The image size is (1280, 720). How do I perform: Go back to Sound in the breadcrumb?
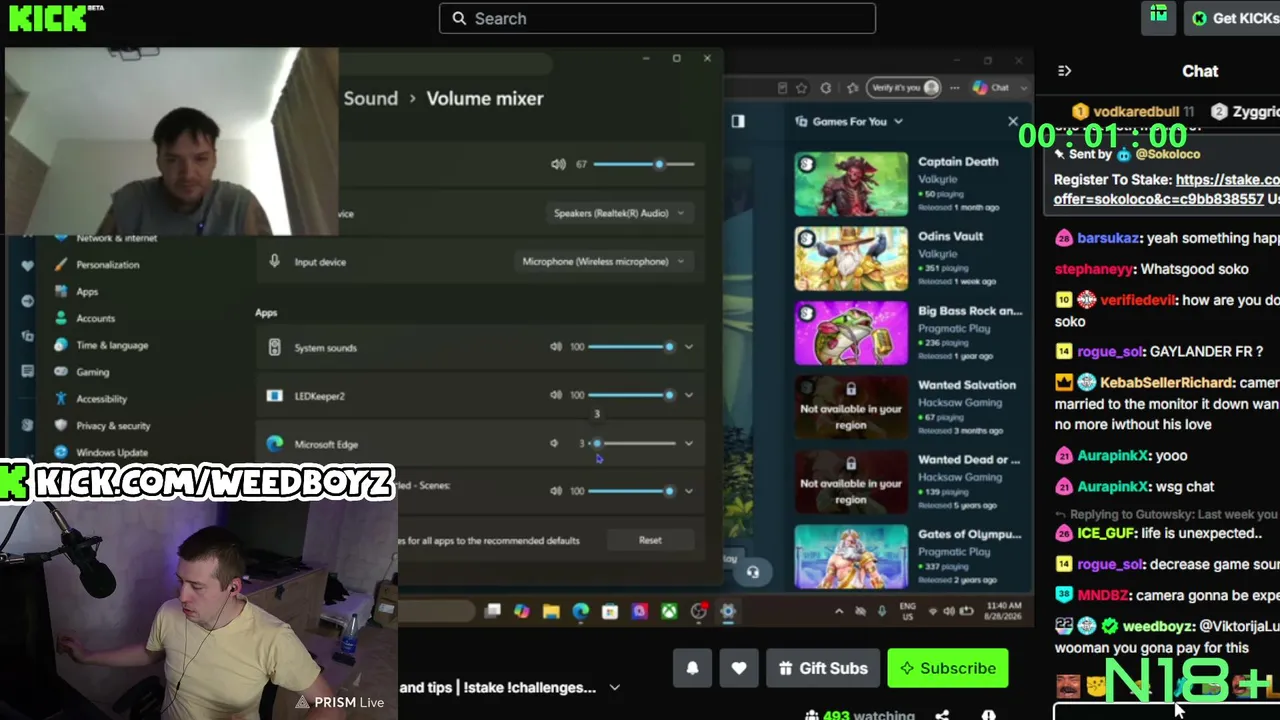371,98
